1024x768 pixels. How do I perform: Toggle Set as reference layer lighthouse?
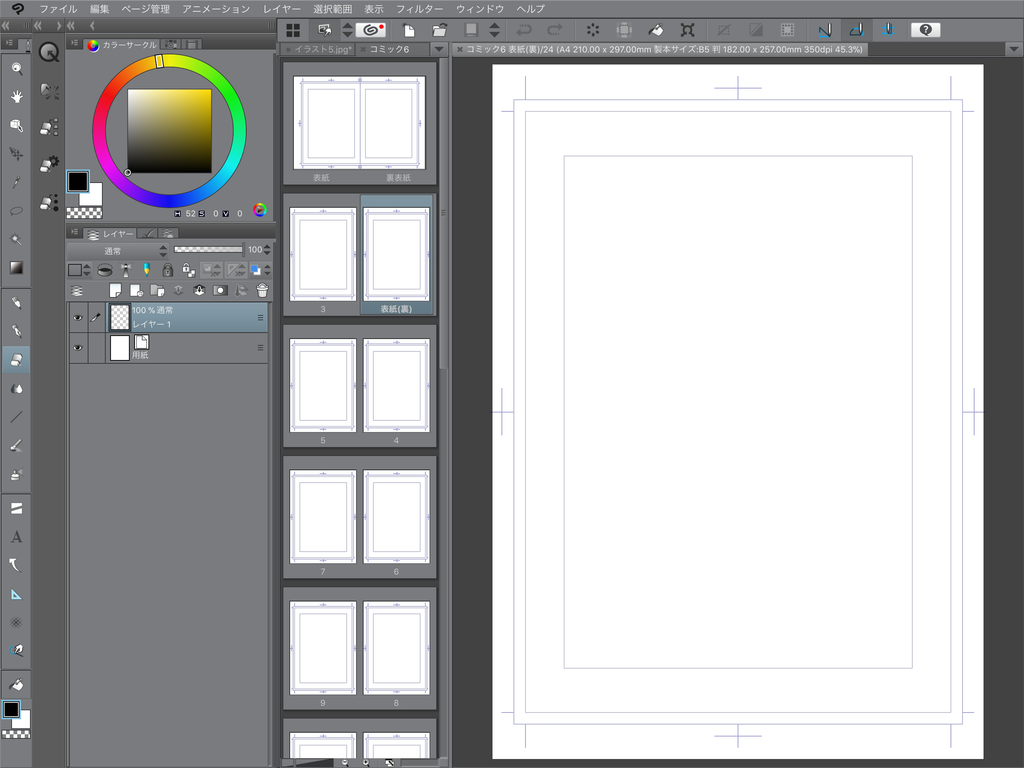125,270
